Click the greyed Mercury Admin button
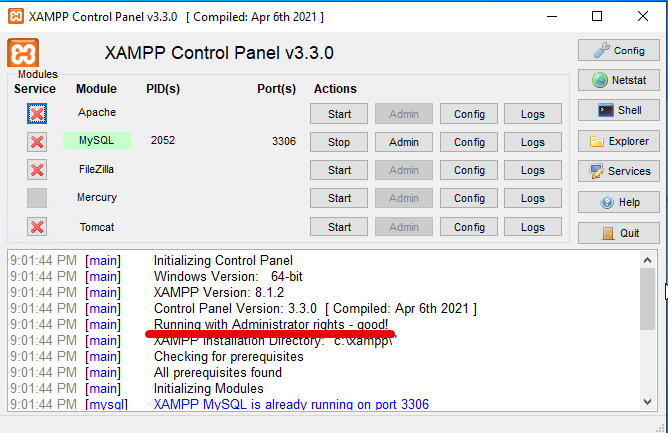 [404, 198]
